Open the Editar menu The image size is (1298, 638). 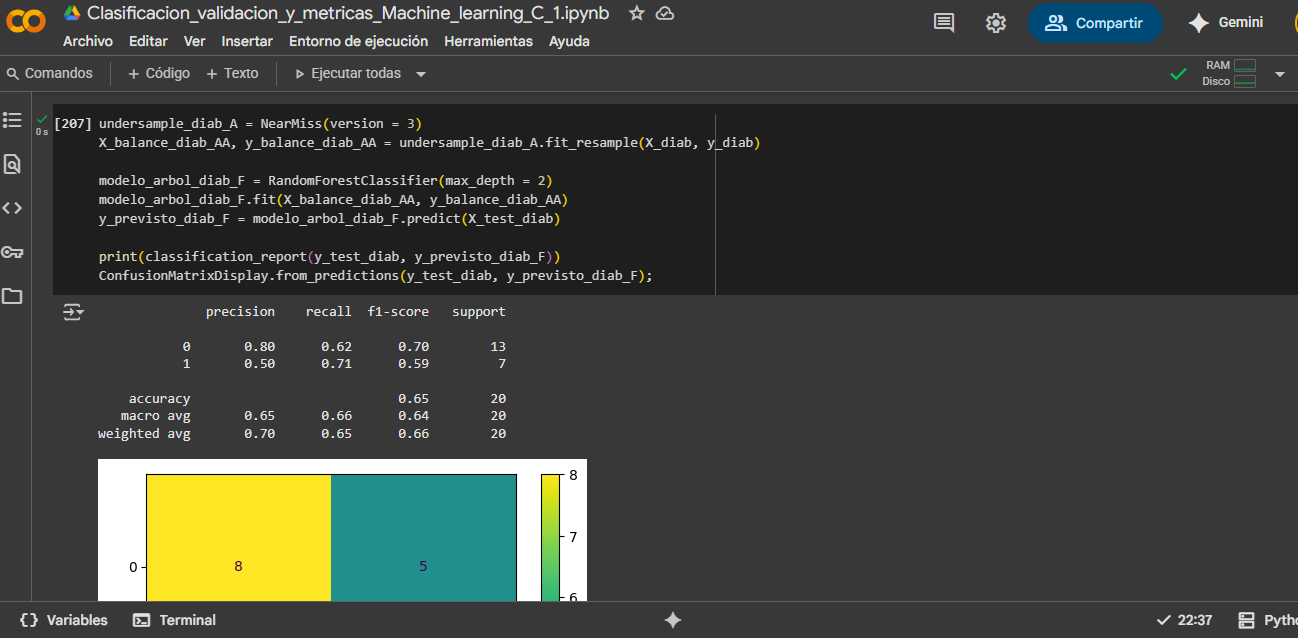click(x=148, y=41)
